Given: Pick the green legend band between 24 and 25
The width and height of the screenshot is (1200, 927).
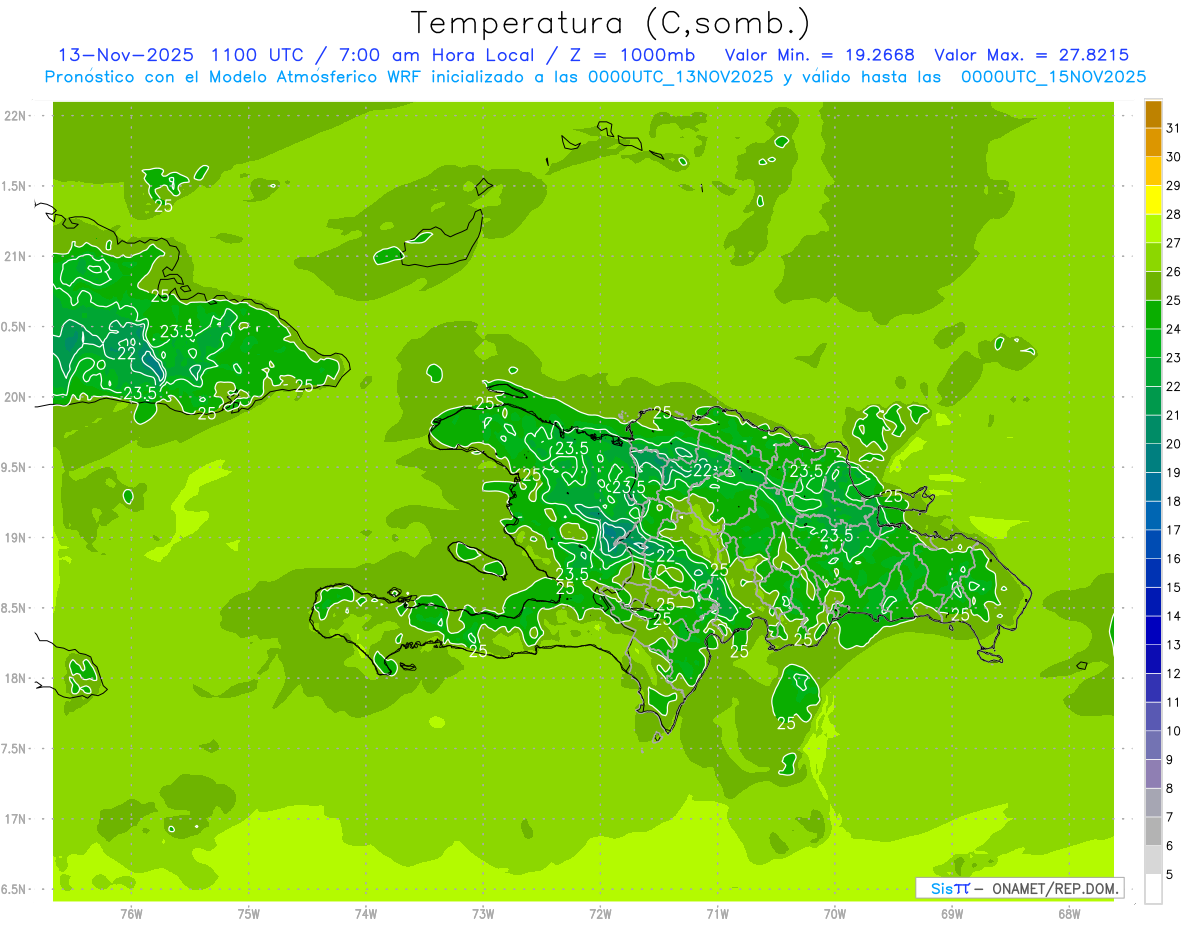Looking at the screenshot, I should [1153, 315].
